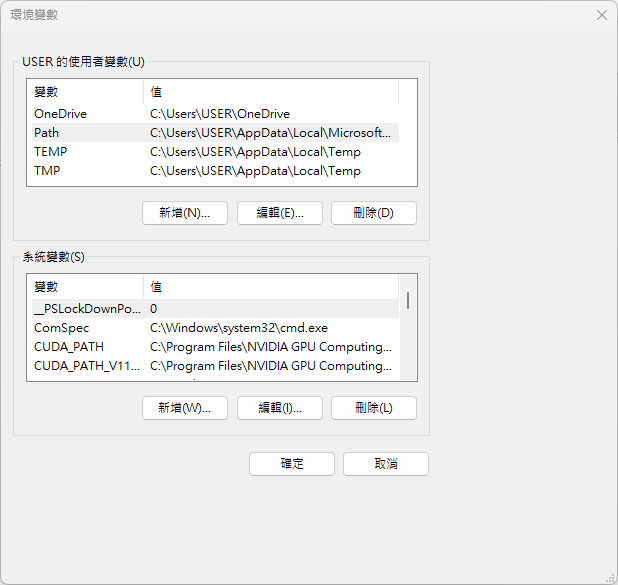Click value C:\Windows\system32\cmd.exe
Image resolution: width=618 pixels, height=585 pixels.
(239, 328)
